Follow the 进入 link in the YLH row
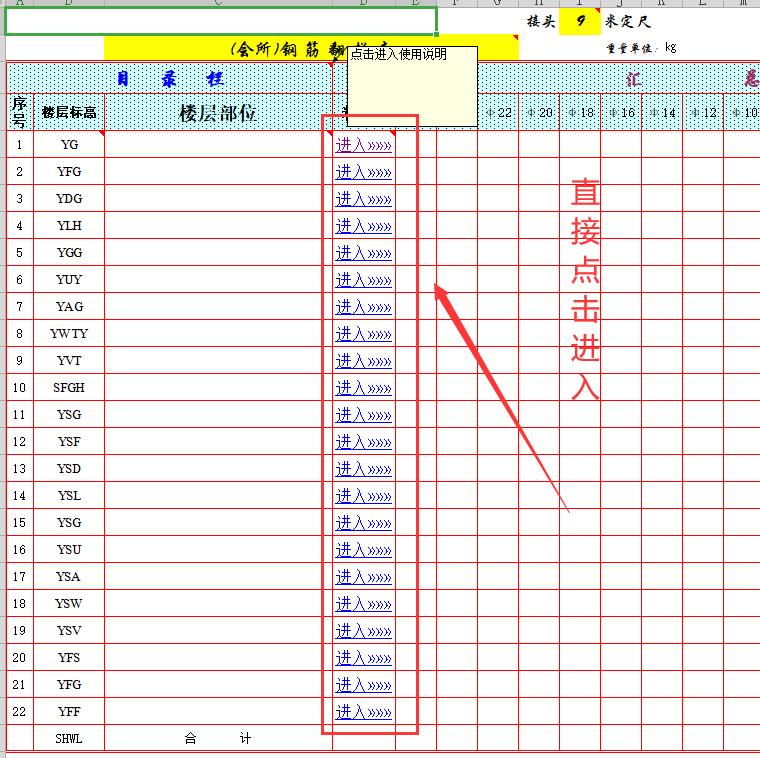This screenshot has height=758, width=760. (363, 226)
